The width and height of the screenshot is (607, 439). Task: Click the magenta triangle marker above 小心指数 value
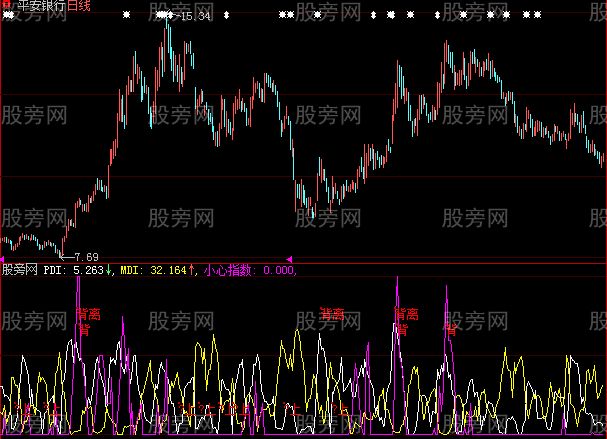pos(289,259)
